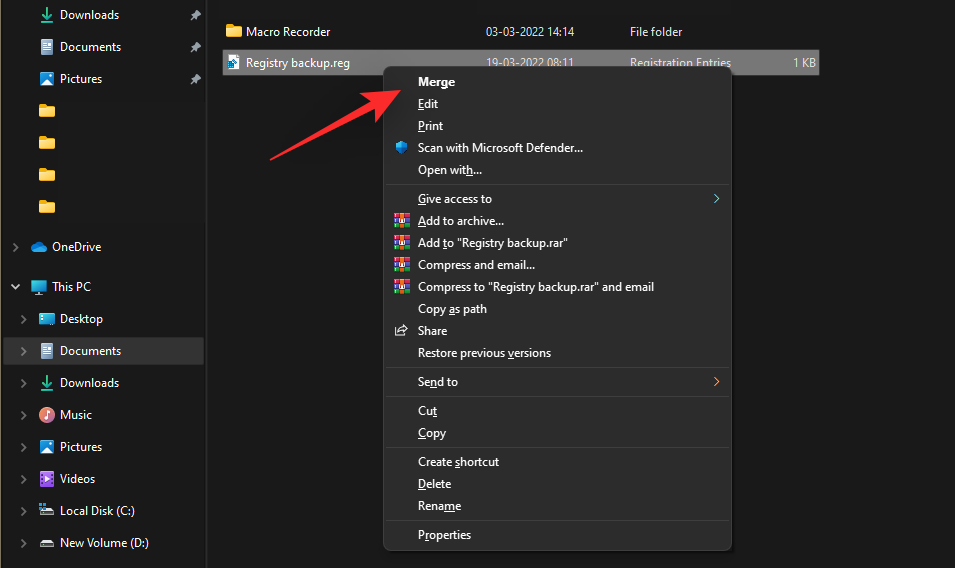The image size is (955, 568).
Task: Click the Music icon in navigation pane
Action: point(47,415)
